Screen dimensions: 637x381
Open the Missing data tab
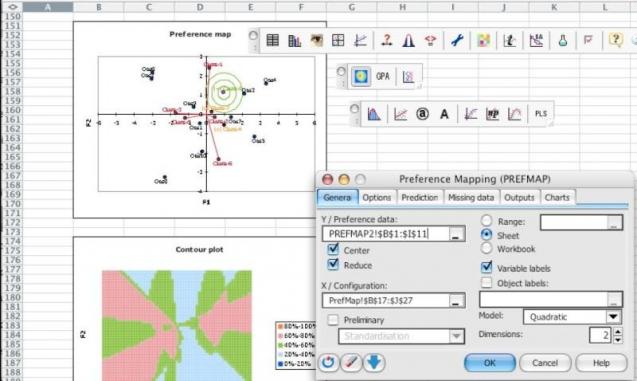coord(471,197)
